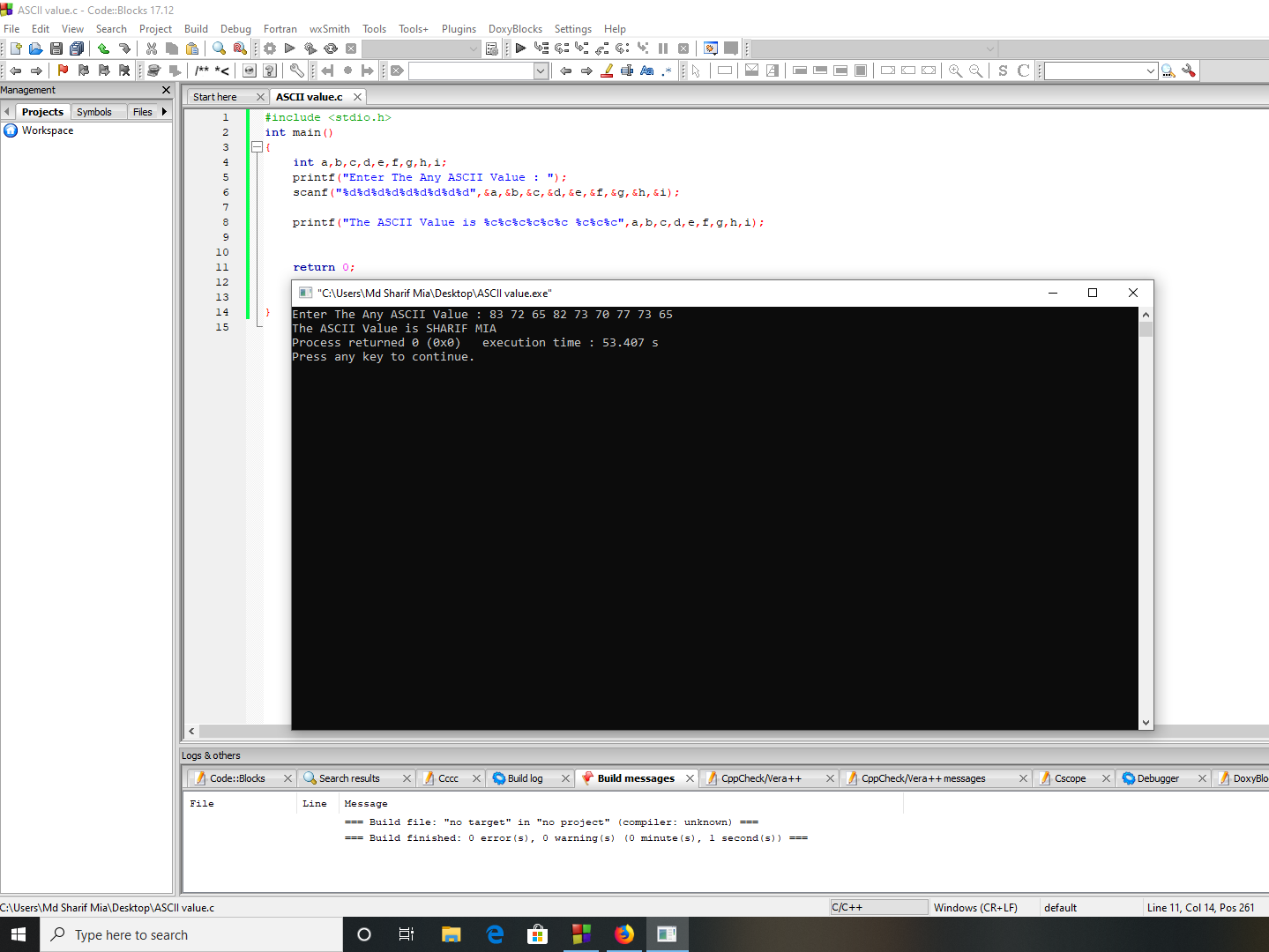Cut the selection using the scissors icon

[152, 48]
